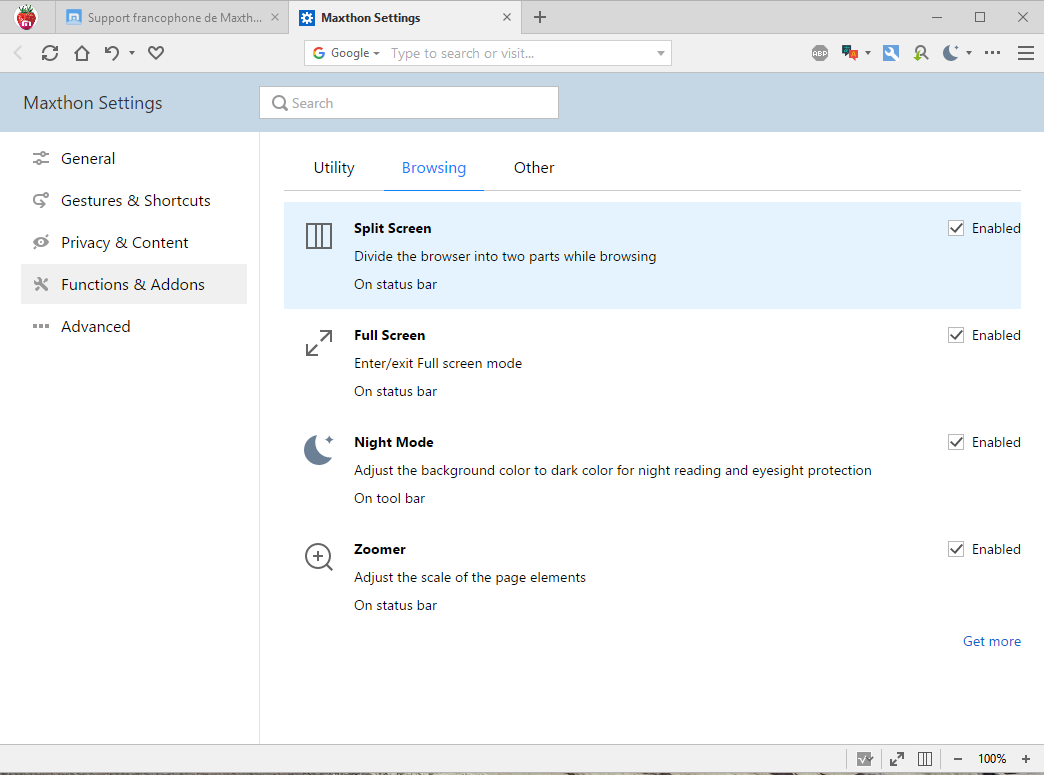Screen dimensions: 1044x775
Task: Click full screen icon on status bar
Action: tap(897, 758)
